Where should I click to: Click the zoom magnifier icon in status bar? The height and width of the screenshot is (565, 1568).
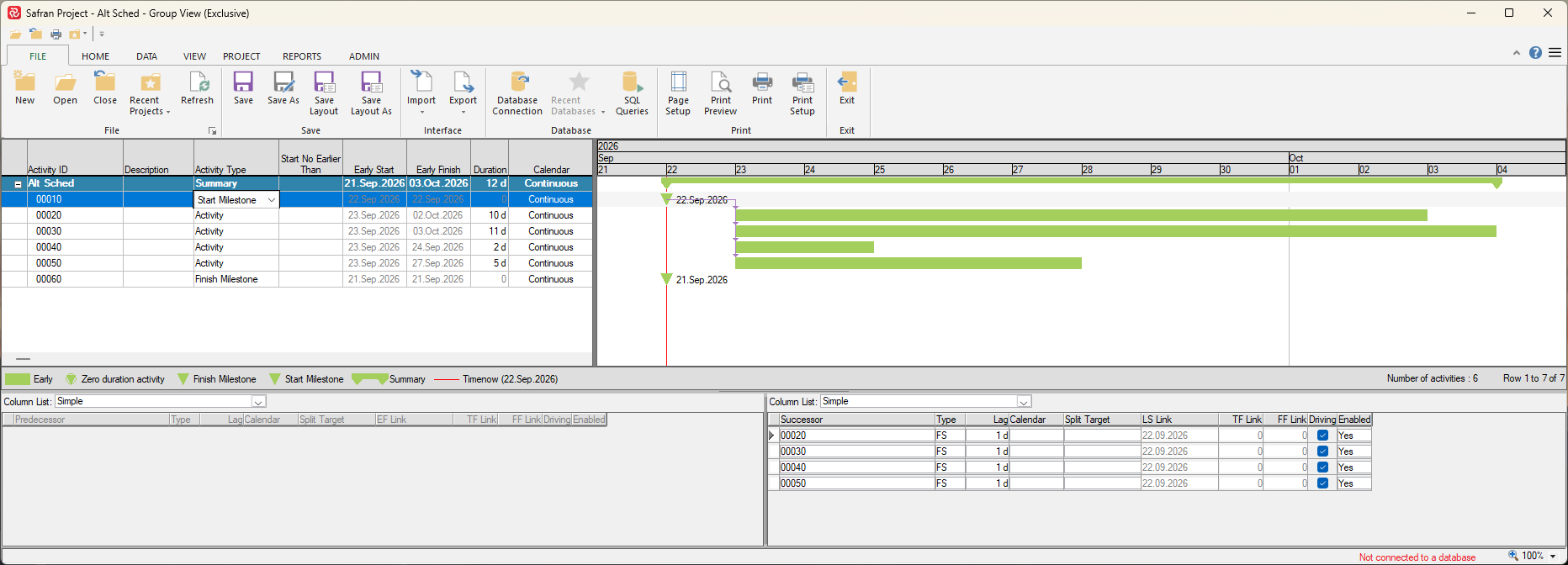point(1512,556)
